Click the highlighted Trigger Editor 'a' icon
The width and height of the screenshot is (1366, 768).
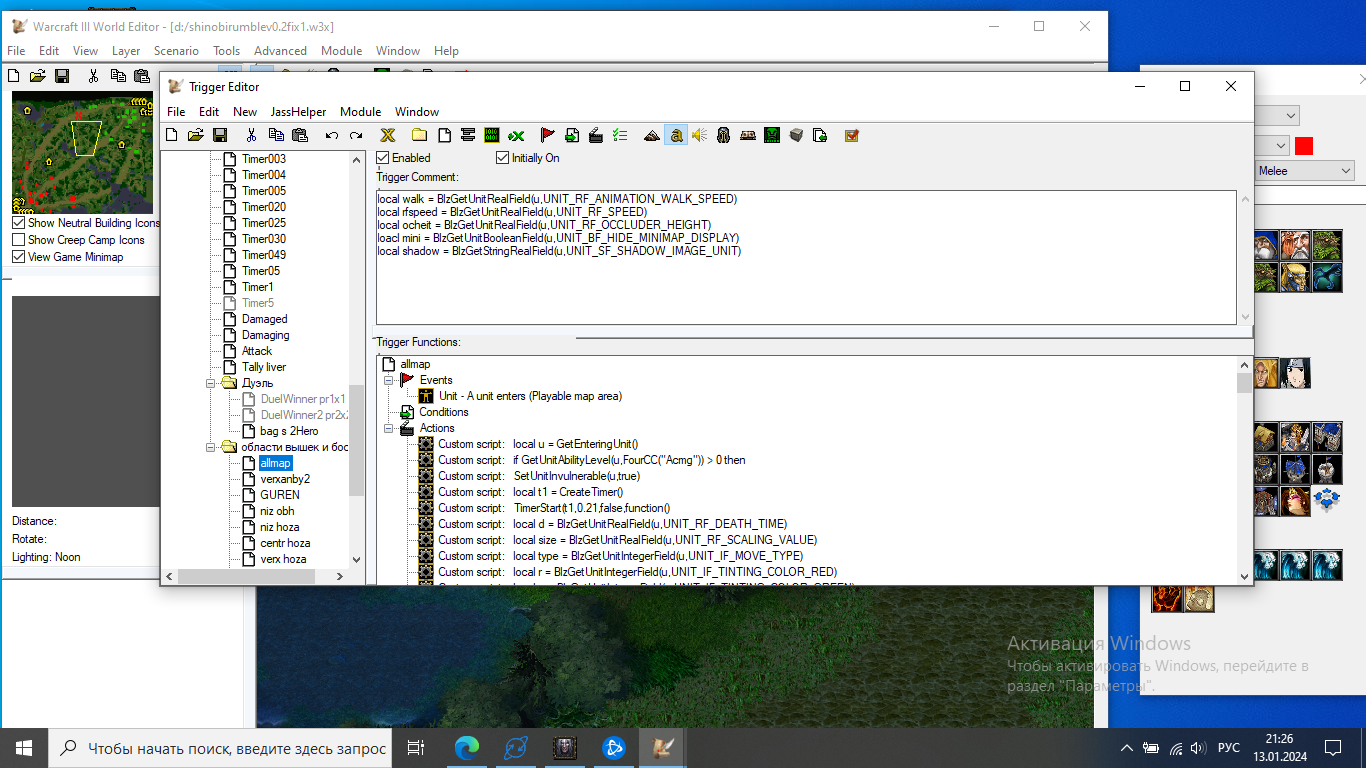[x=677, y=136]
